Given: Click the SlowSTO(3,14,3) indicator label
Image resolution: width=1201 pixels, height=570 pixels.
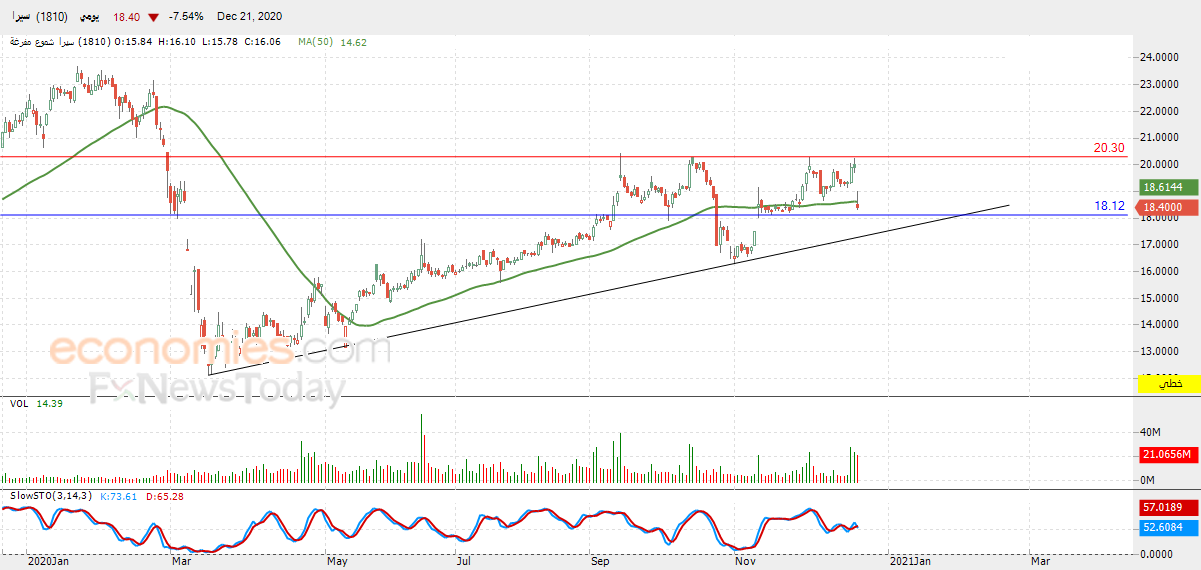Looking at the screenshot, I should pyautogui.click(x=51, y=496).
